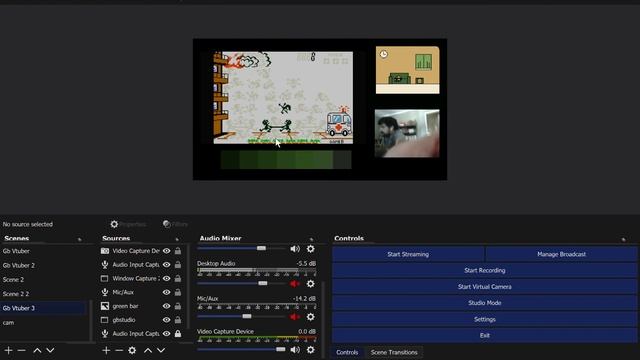
Task: Click the firefighter game capture in preview
Action: [x=283, y=98]
